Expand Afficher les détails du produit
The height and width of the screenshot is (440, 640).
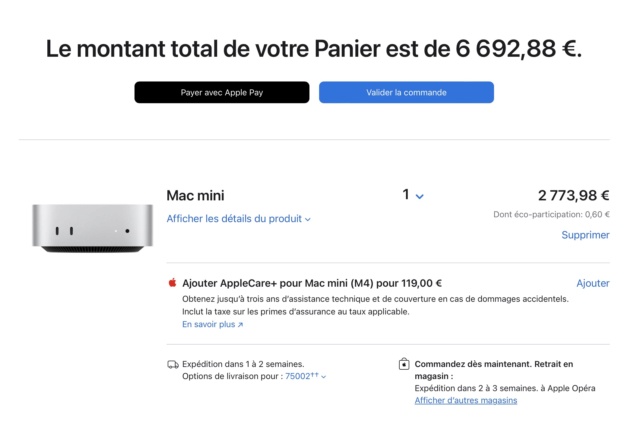tap(238, 219)
